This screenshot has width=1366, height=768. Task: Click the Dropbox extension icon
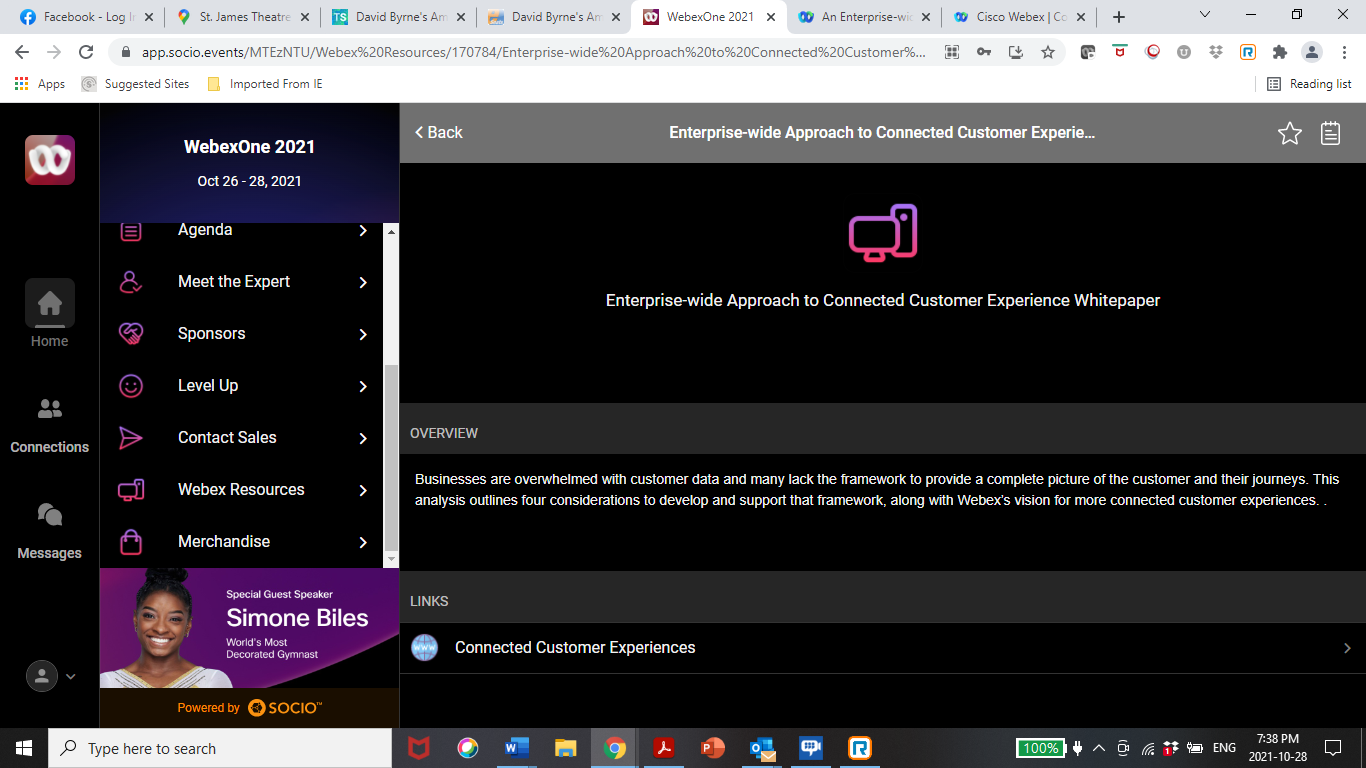coord(1215,52)
